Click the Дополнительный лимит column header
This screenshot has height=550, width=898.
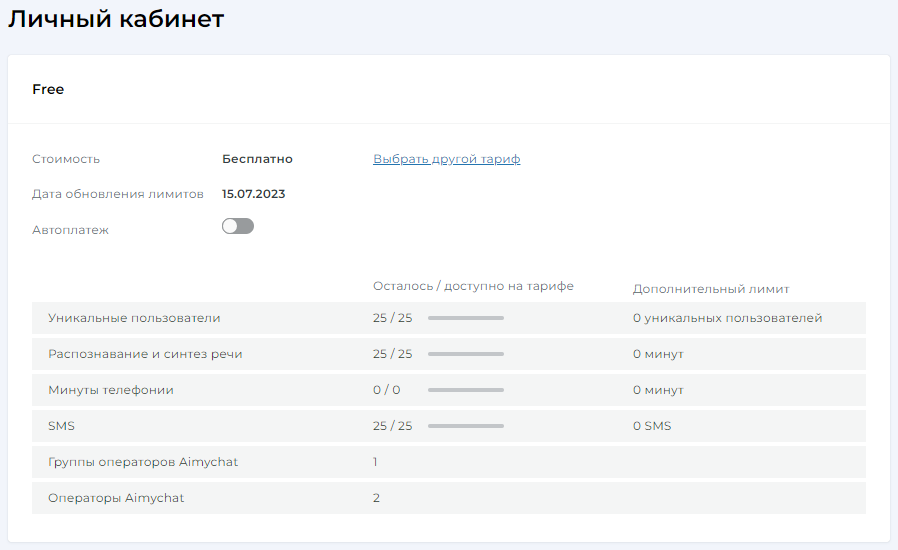[x=711, y=289]
